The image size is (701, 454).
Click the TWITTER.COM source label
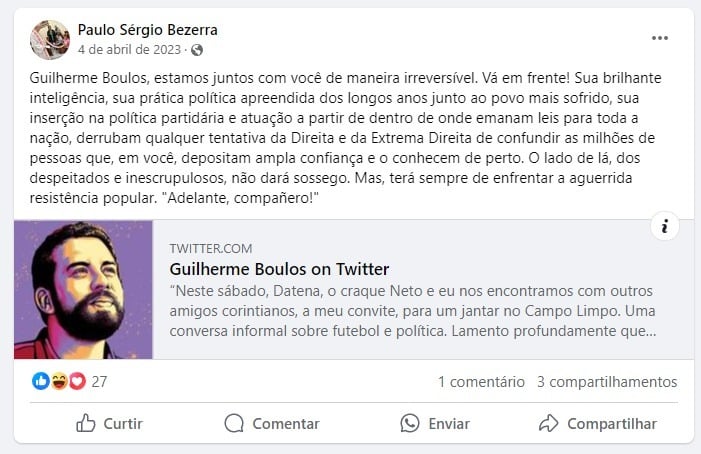click(x=211, y=248)
